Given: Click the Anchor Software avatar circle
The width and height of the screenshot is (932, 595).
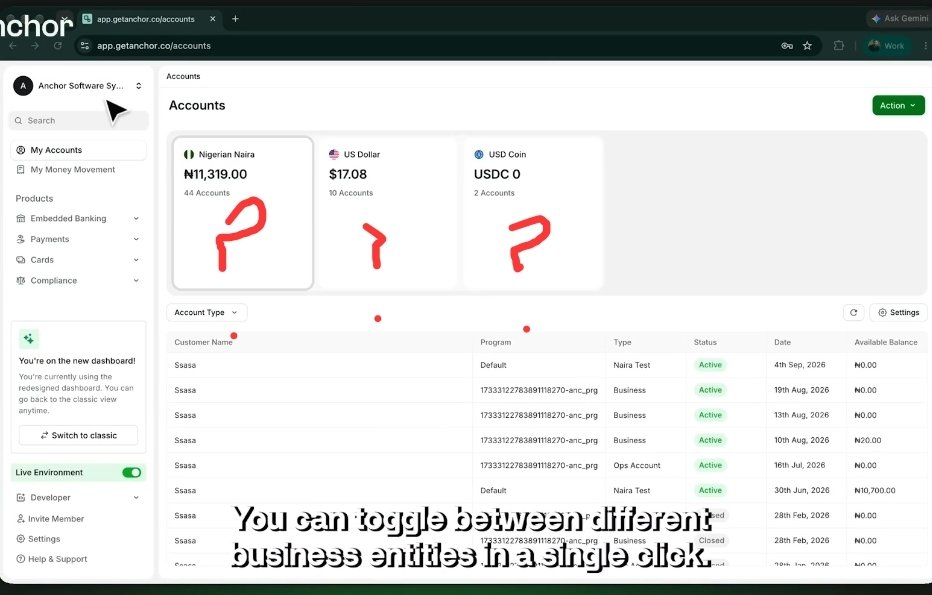Looking at the screenshot, I should click(x=23, y=86).
